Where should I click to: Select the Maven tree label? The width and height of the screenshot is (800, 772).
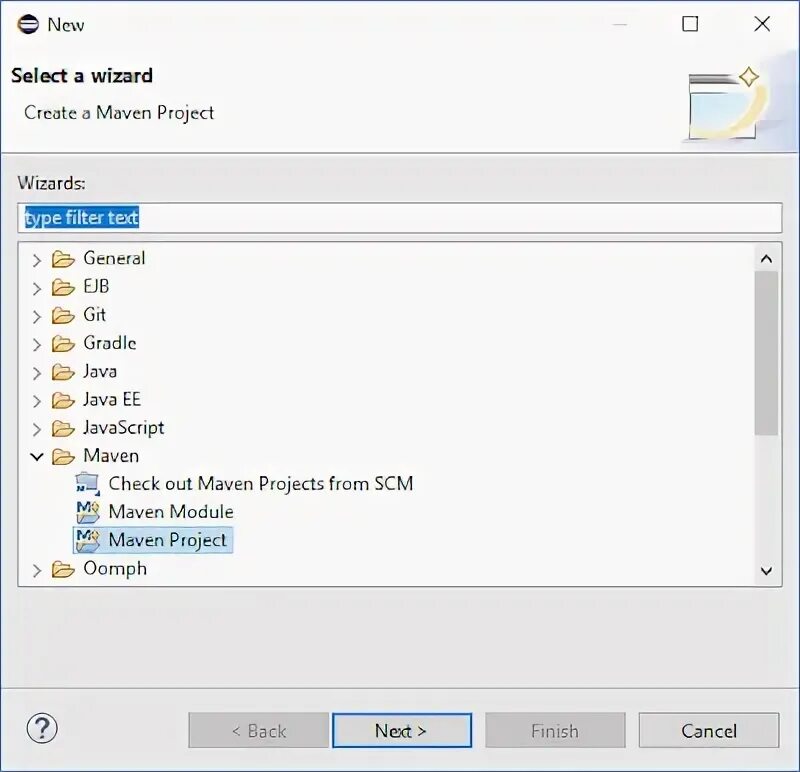111,456
